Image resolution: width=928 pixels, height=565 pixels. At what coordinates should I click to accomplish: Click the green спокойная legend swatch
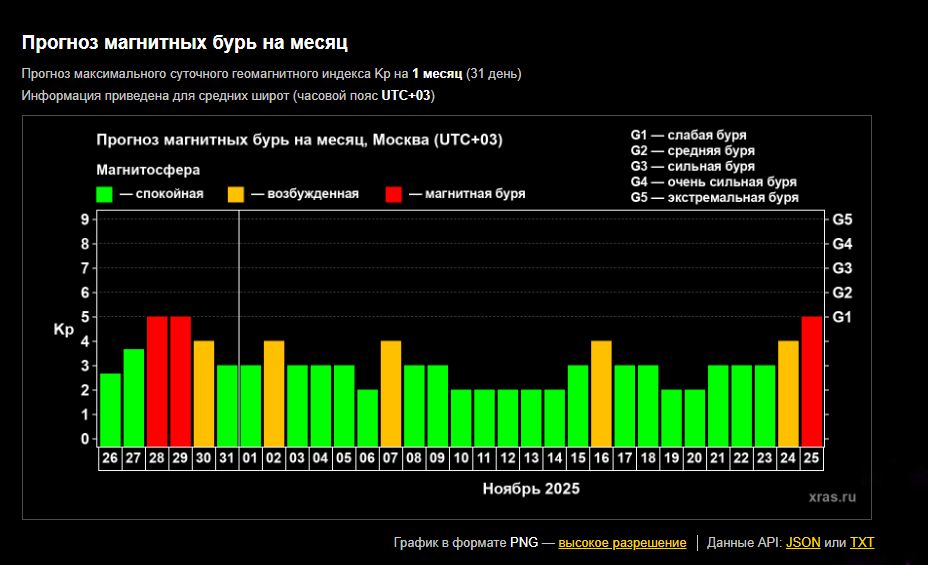point(104,194)
